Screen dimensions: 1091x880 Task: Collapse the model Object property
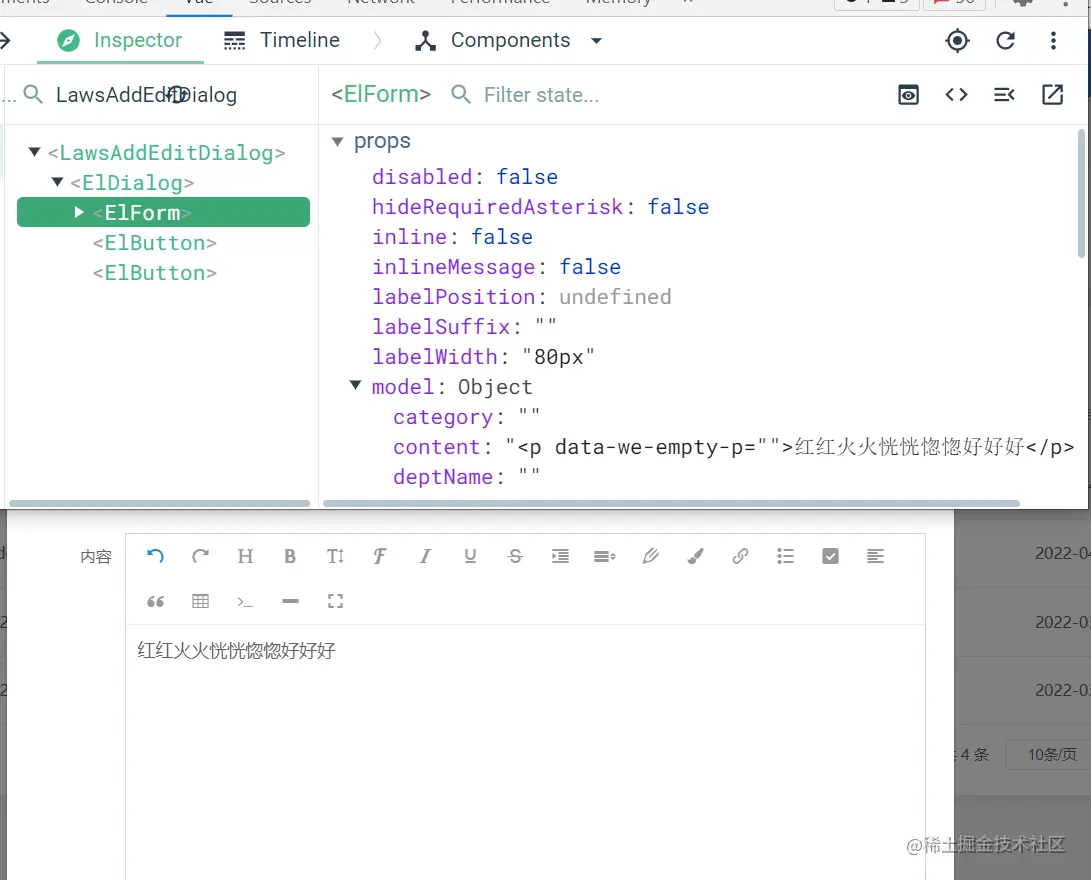click(356, 385)
